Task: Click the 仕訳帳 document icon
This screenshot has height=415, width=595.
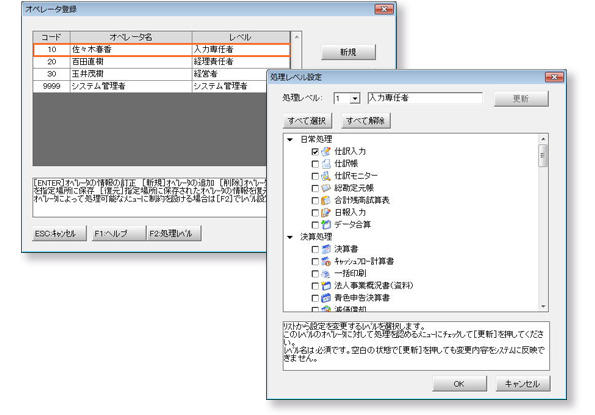Action: click(x=326, y=163)
